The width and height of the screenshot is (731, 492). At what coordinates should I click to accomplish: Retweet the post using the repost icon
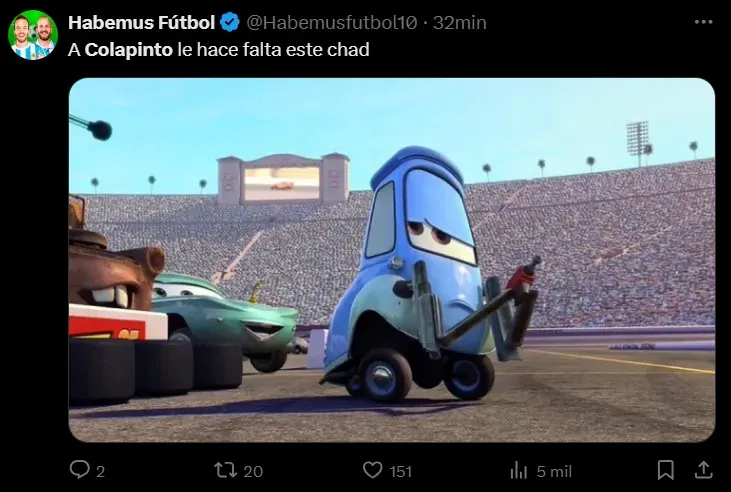(226, 470)
